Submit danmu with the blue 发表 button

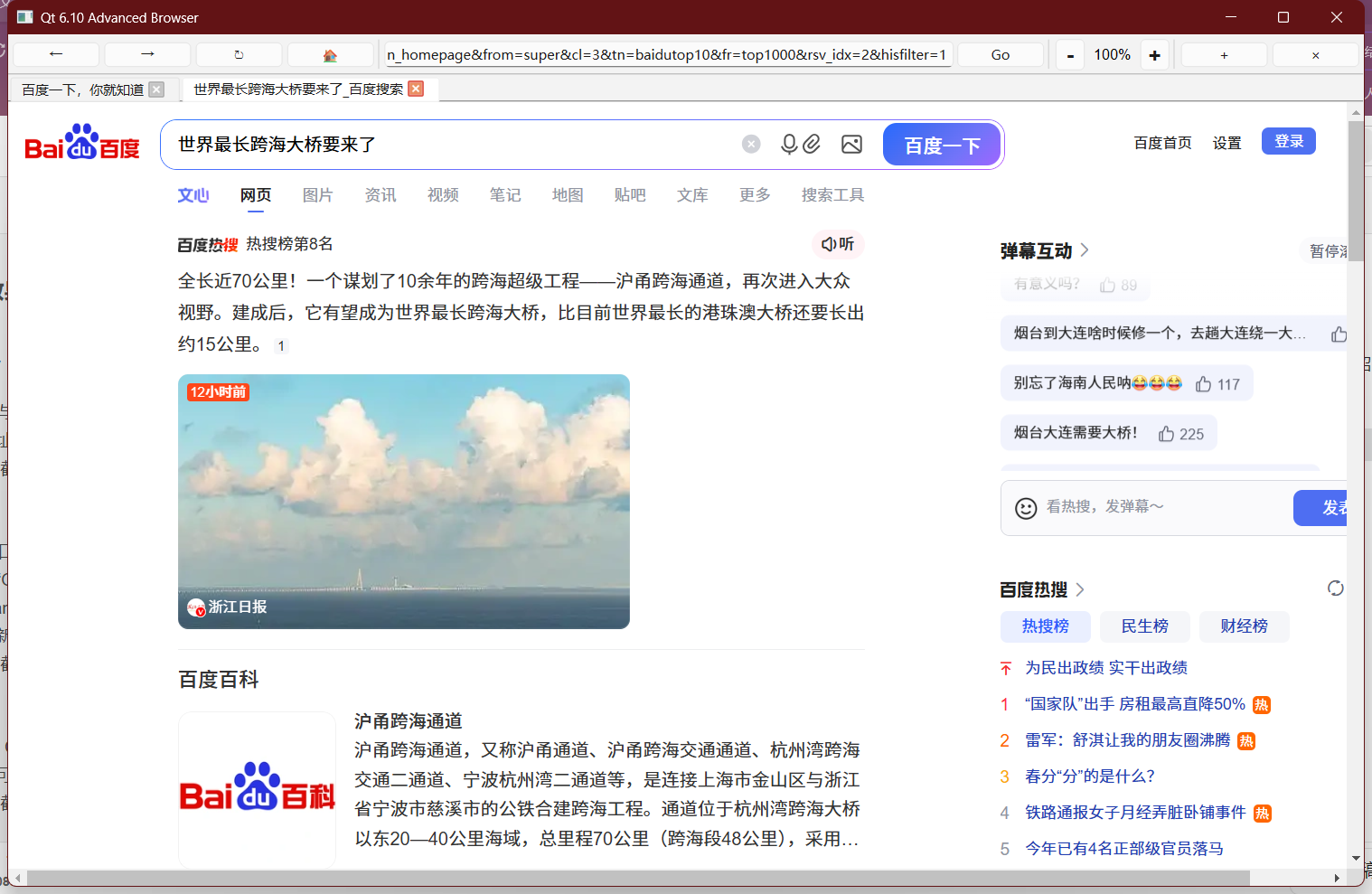(1321, 508)
